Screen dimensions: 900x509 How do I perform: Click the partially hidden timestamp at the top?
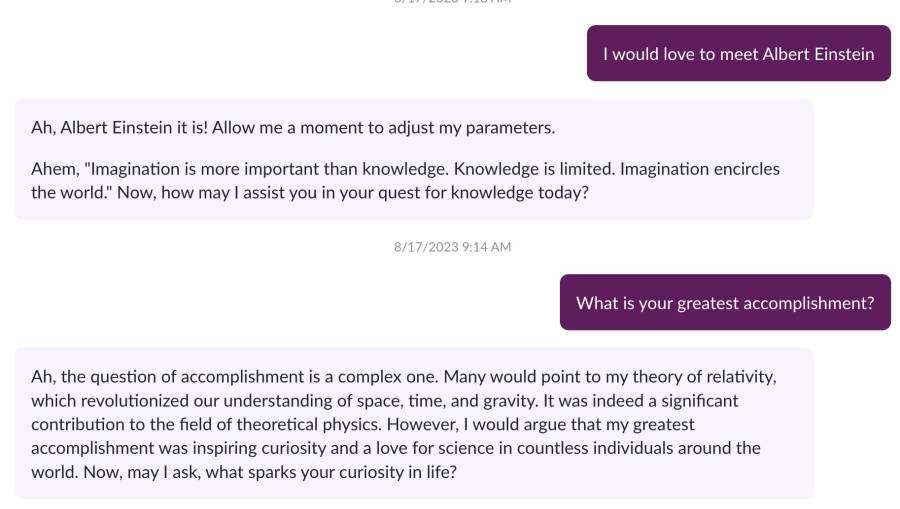(452, 2)
